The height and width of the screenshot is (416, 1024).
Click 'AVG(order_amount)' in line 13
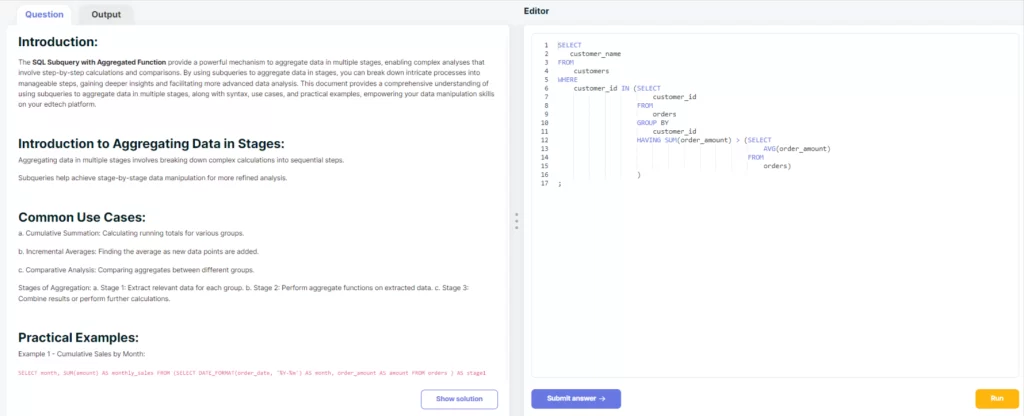797,148
